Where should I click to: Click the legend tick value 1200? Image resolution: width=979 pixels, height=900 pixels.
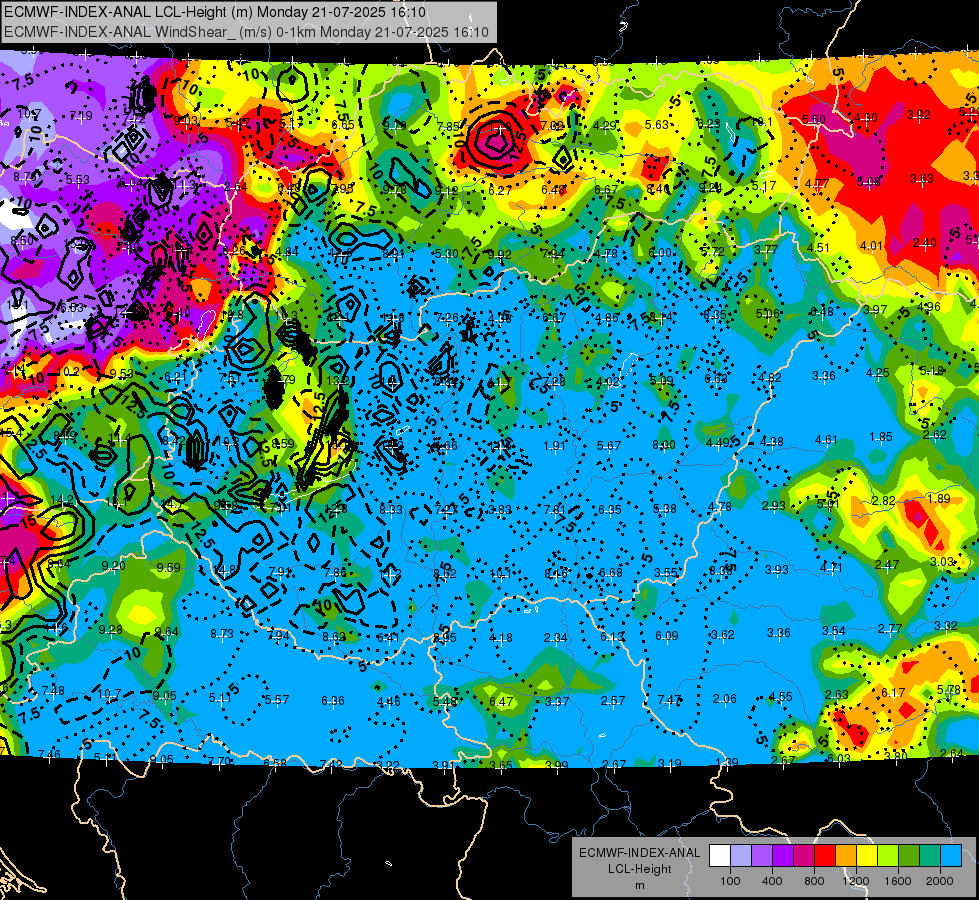coord(855,881)
